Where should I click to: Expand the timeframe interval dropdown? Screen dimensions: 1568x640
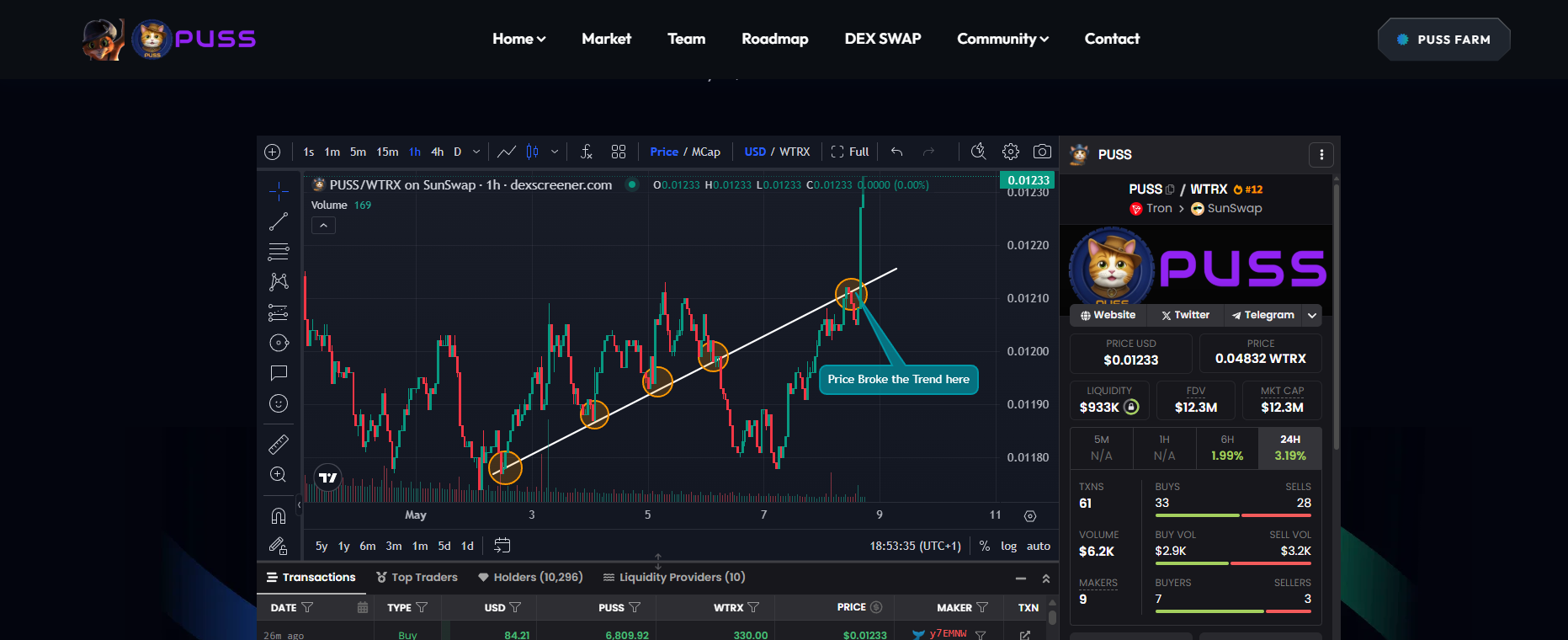[476, 152]
